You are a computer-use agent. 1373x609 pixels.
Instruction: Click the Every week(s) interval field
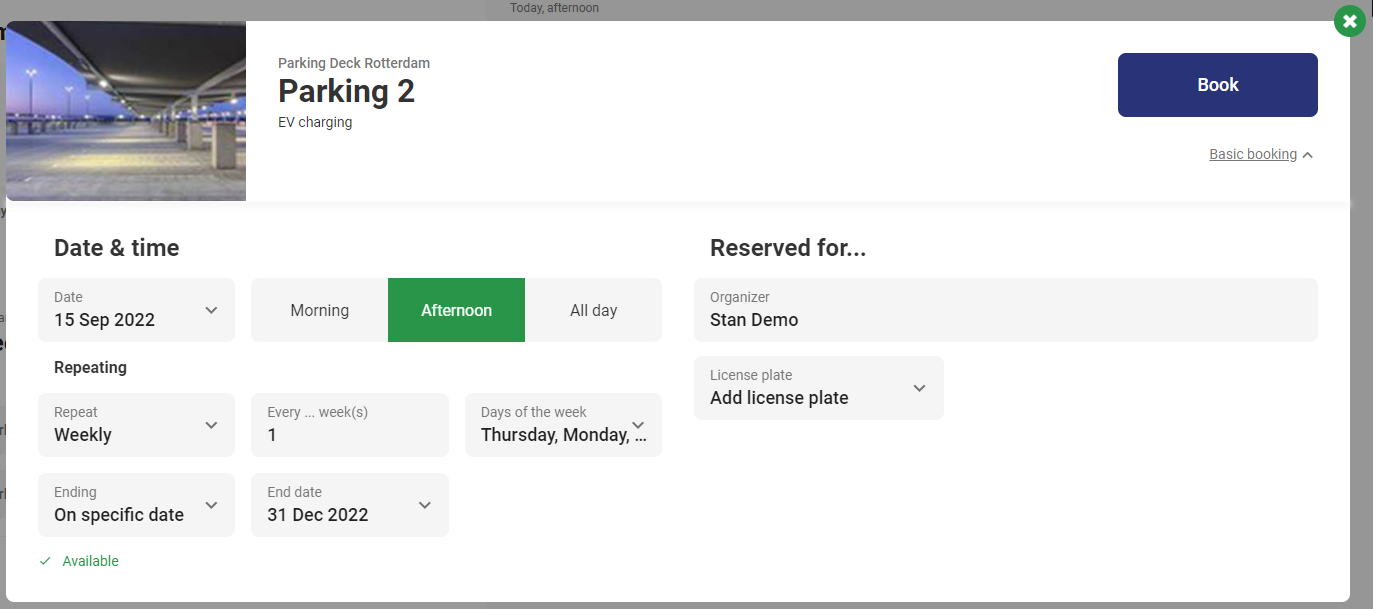(x=349, y=425)
